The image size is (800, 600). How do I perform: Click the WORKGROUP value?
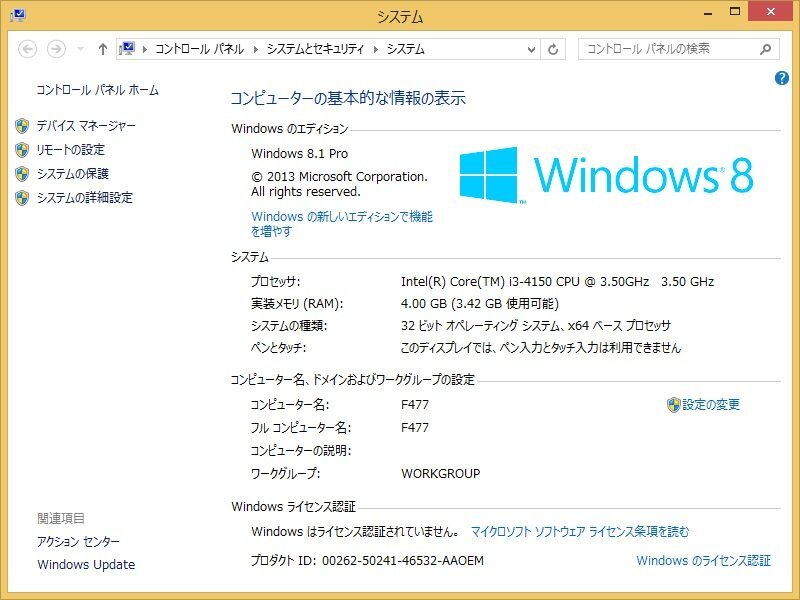441,473
